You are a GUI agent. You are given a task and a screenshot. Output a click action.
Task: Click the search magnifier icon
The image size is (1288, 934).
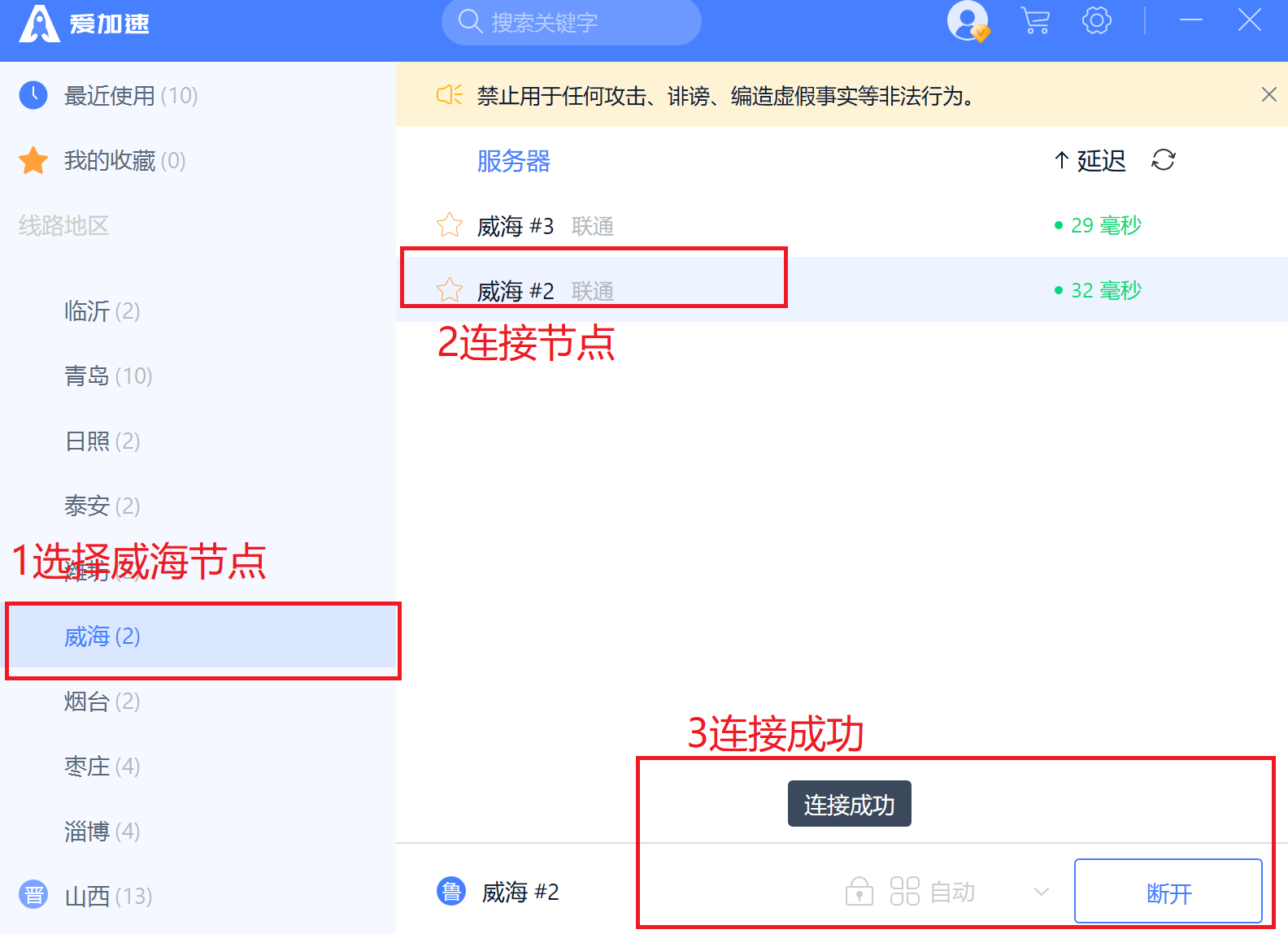click(470, 22)
